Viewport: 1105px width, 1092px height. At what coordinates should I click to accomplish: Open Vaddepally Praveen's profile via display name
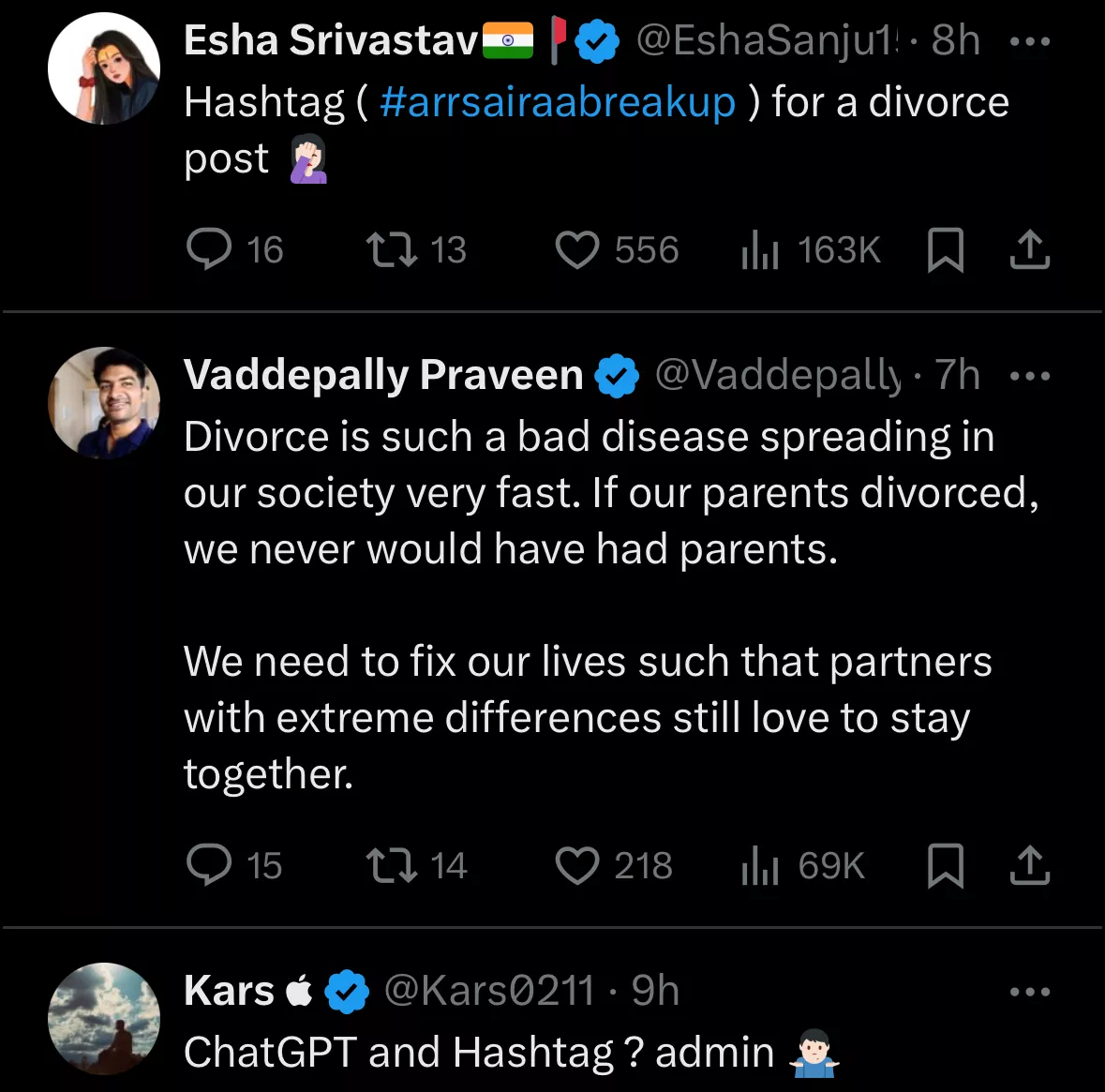[383, 375]
